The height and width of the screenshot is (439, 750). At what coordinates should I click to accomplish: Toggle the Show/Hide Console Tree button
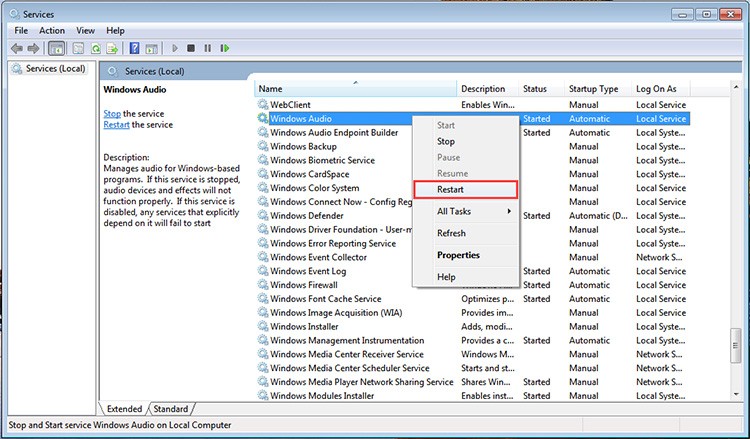tap(56, 48)
